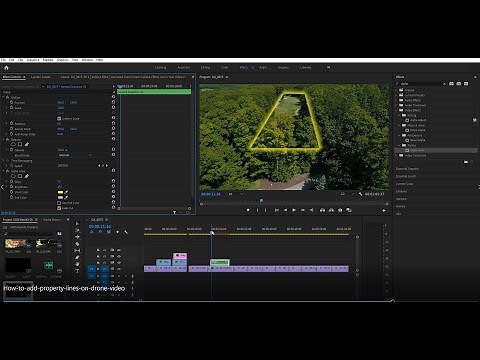Click the Step Back one frame button
The height and width of the screenshot is (360, 480).
pyautogui.click(x=285, y=210)
